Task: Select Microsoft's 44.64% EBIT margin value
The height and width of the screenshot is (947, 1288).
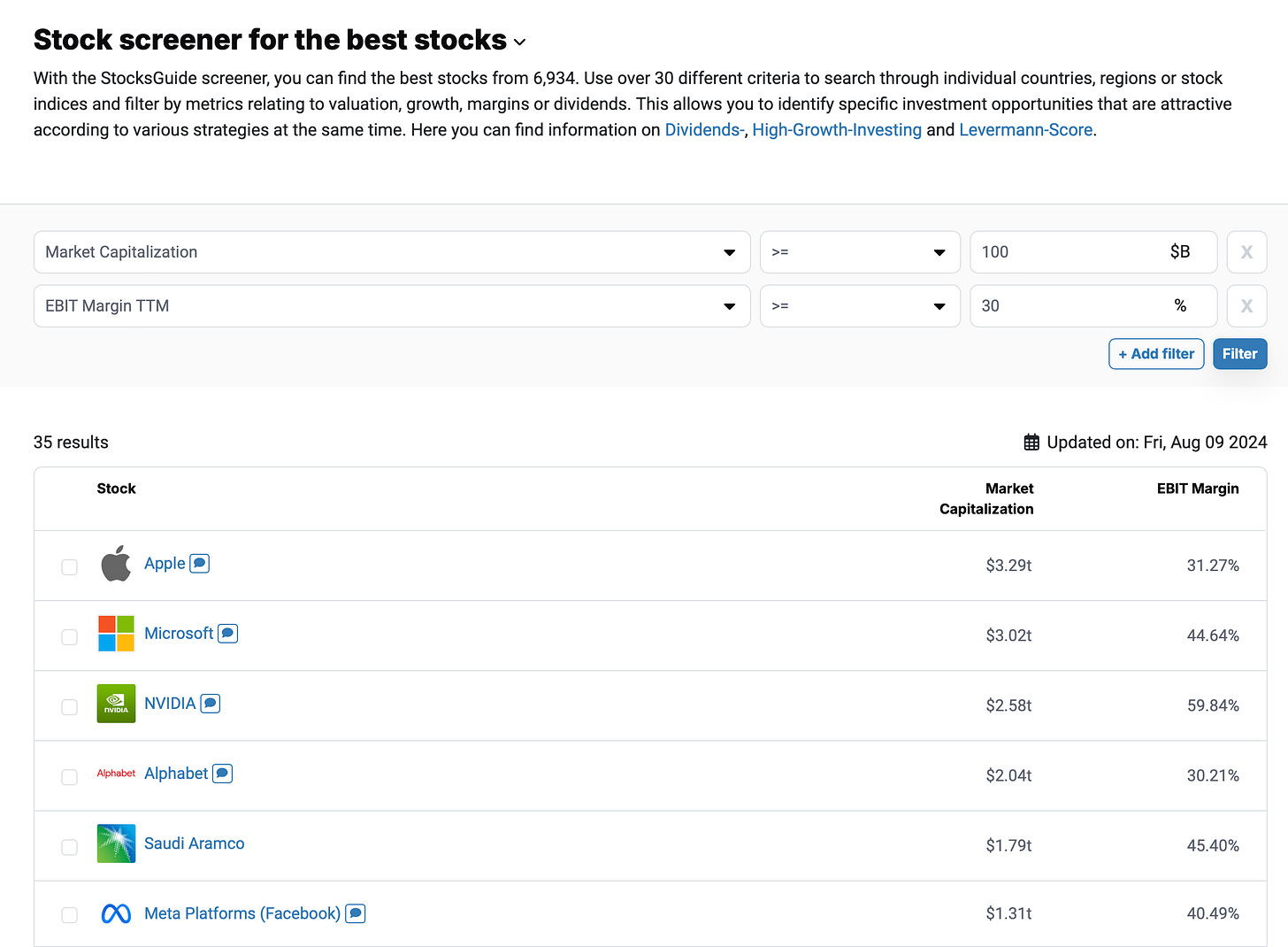Action: pos(1213,635)
